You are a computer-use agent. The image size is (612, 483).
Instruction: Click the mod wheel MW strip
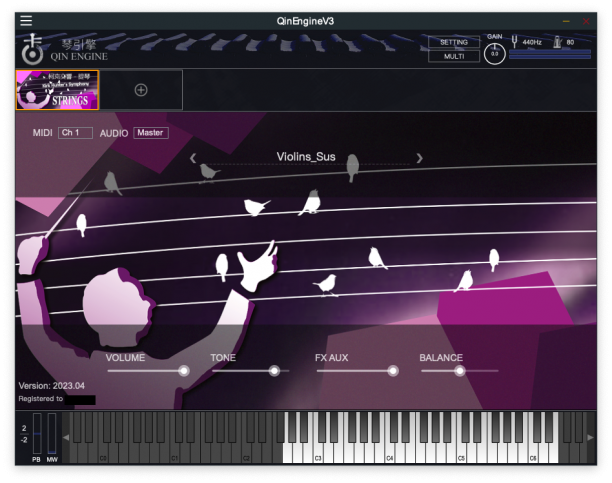point(52,433)
